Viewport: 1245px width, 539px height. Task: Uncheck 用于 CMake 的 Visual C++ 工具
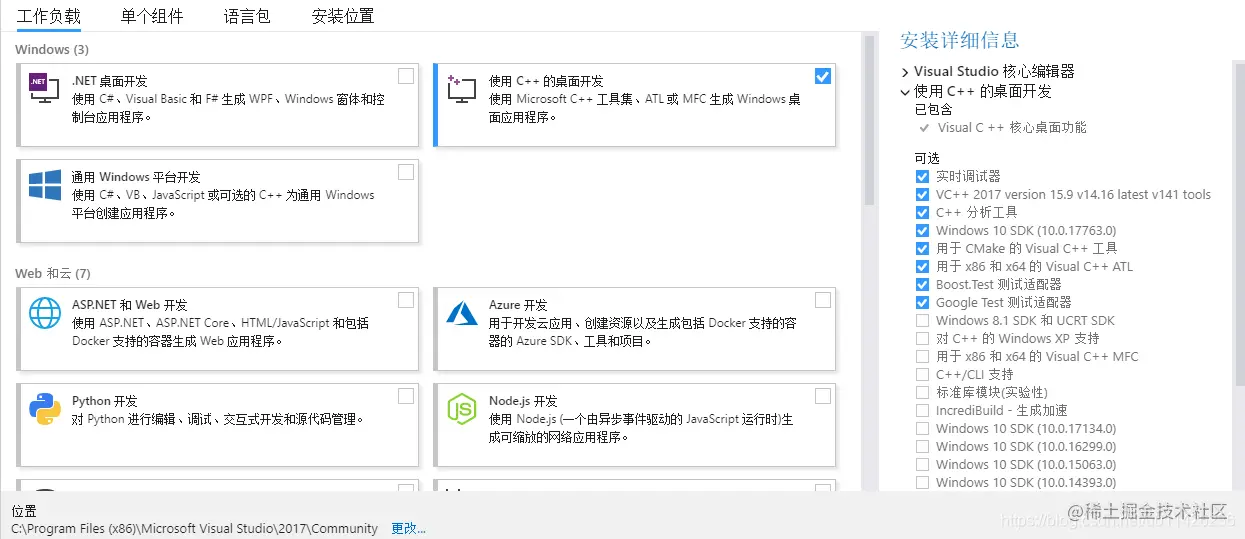click(922, 248)
